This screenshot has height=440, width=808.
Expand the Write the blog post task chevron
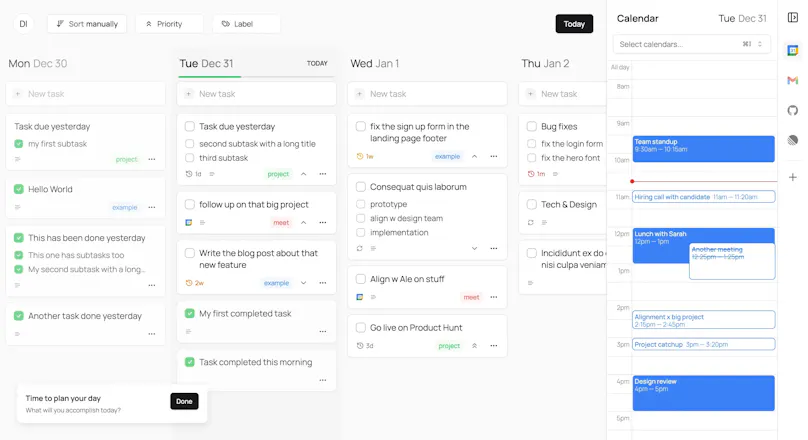point(304,283)
